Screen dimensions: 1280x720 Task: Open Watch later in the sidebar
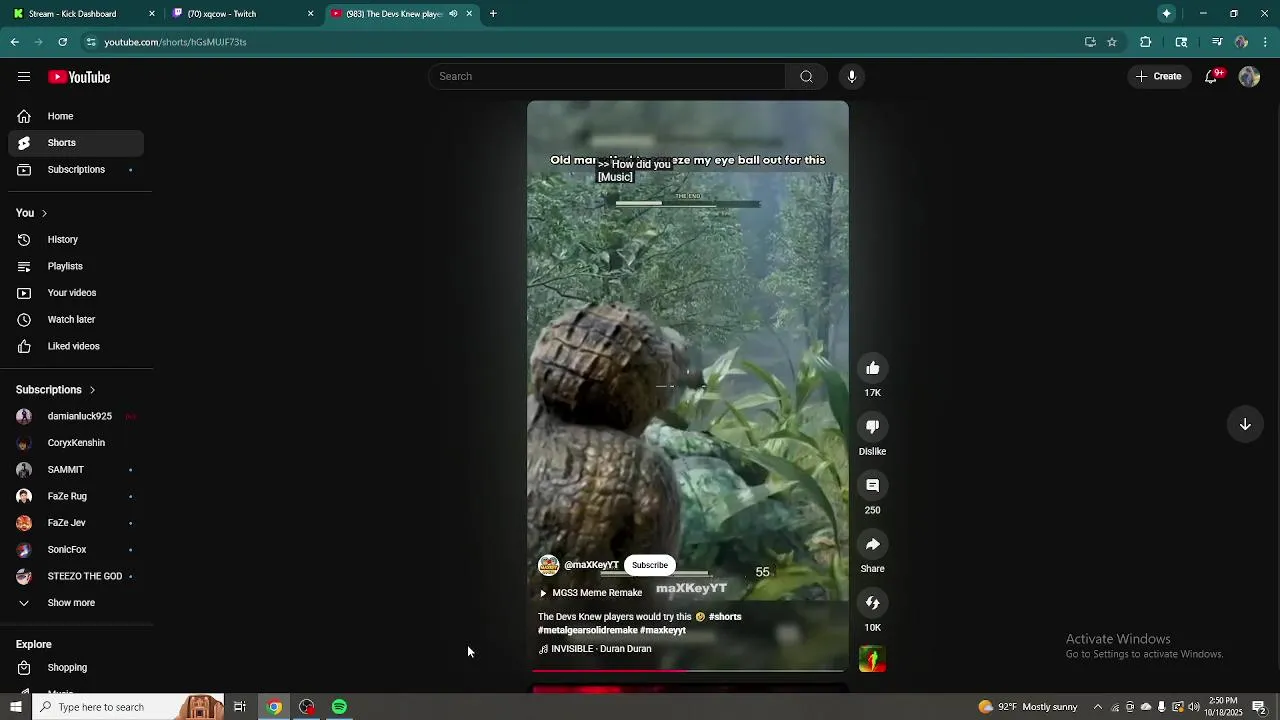[x=76, y=320]
